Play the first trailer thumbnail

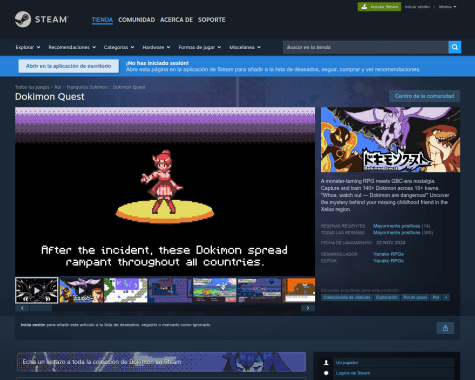coord(36,290)
